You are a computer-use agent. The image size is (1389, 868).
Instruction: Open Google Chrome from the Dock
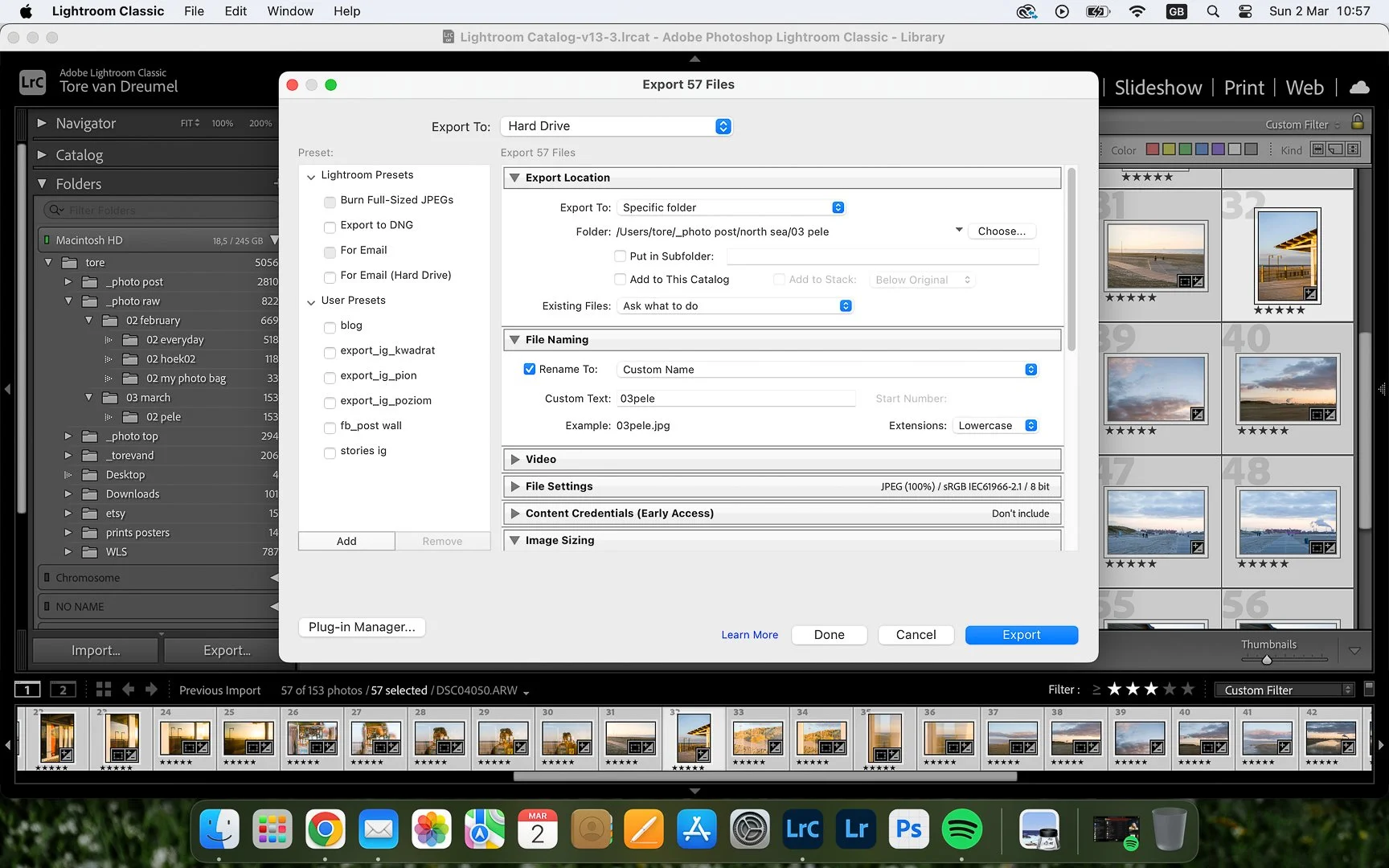coord(325,829)
